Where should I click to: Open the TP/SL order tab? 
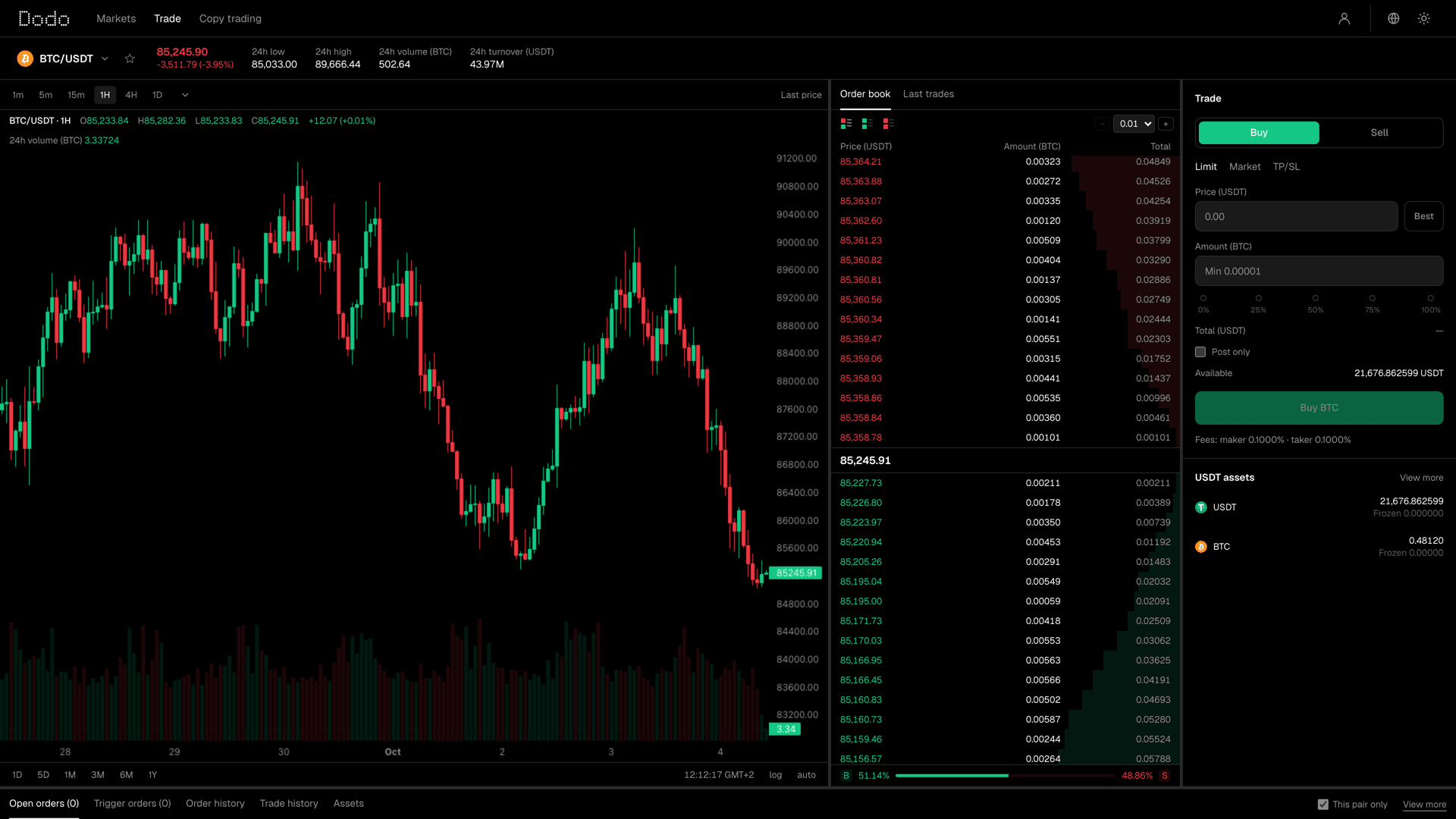[1286, 167]
